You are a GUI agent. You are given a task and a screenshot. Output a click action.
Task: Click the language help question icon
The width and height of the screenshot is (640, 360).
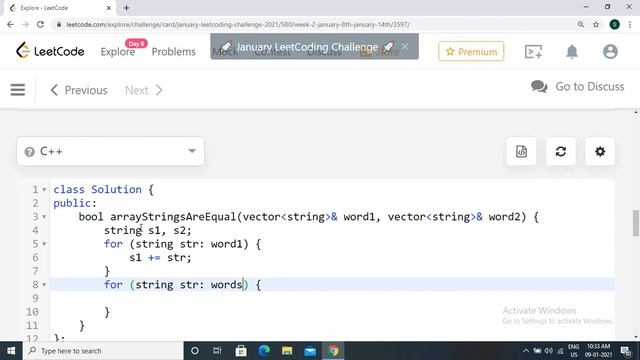(x=29, y=152)
